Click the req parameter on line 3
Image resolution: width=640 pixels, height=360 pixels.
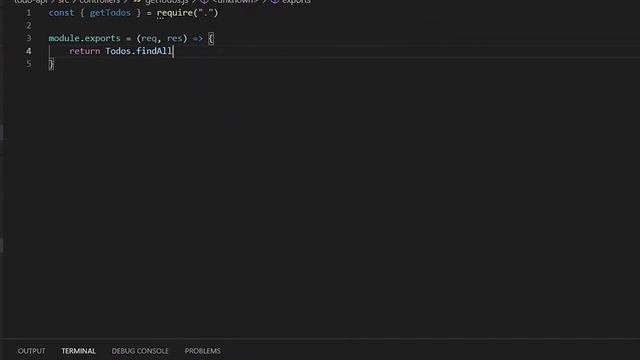(x=149, y=38)
